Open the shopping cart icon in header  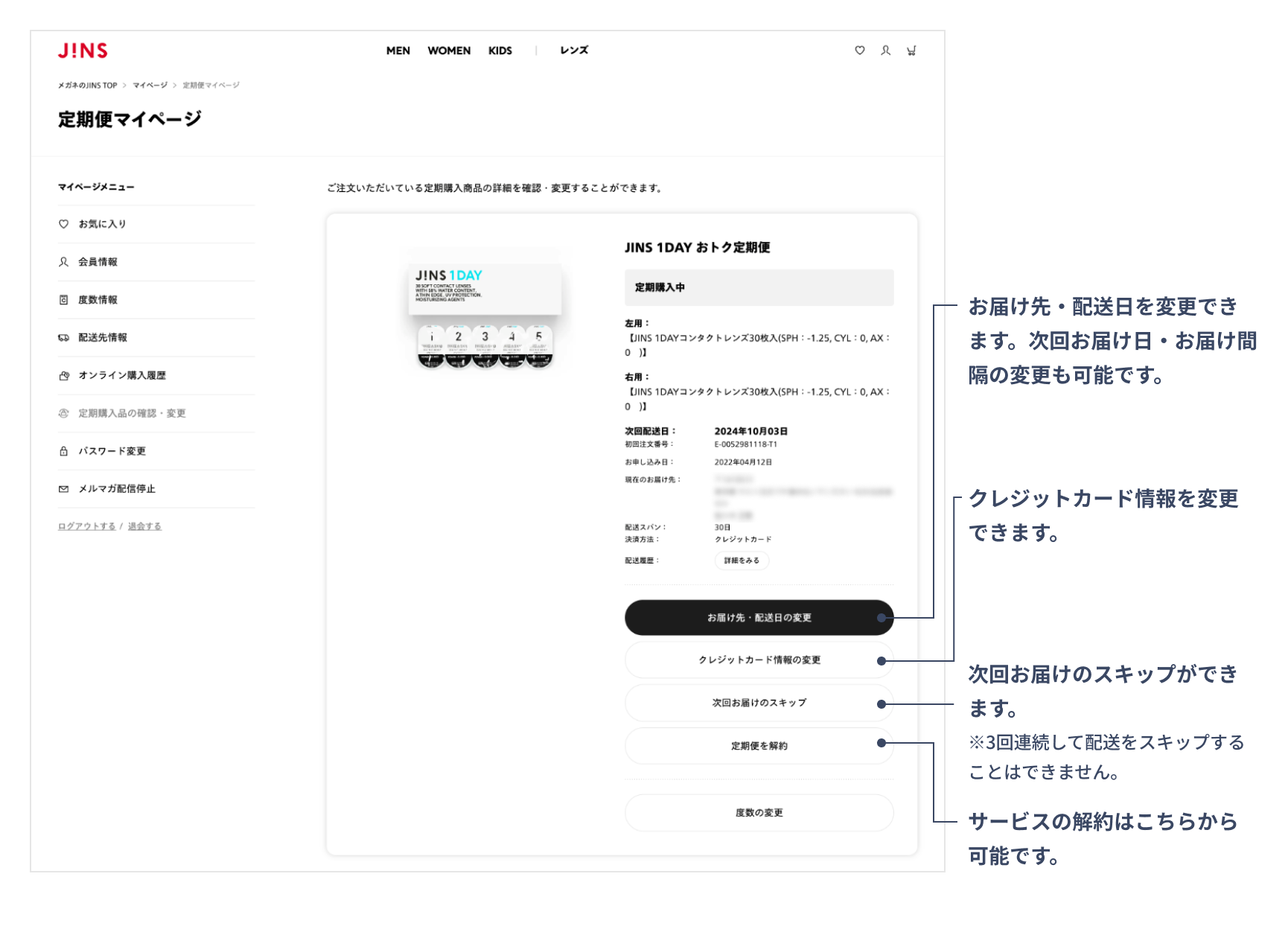click(911, 51)
